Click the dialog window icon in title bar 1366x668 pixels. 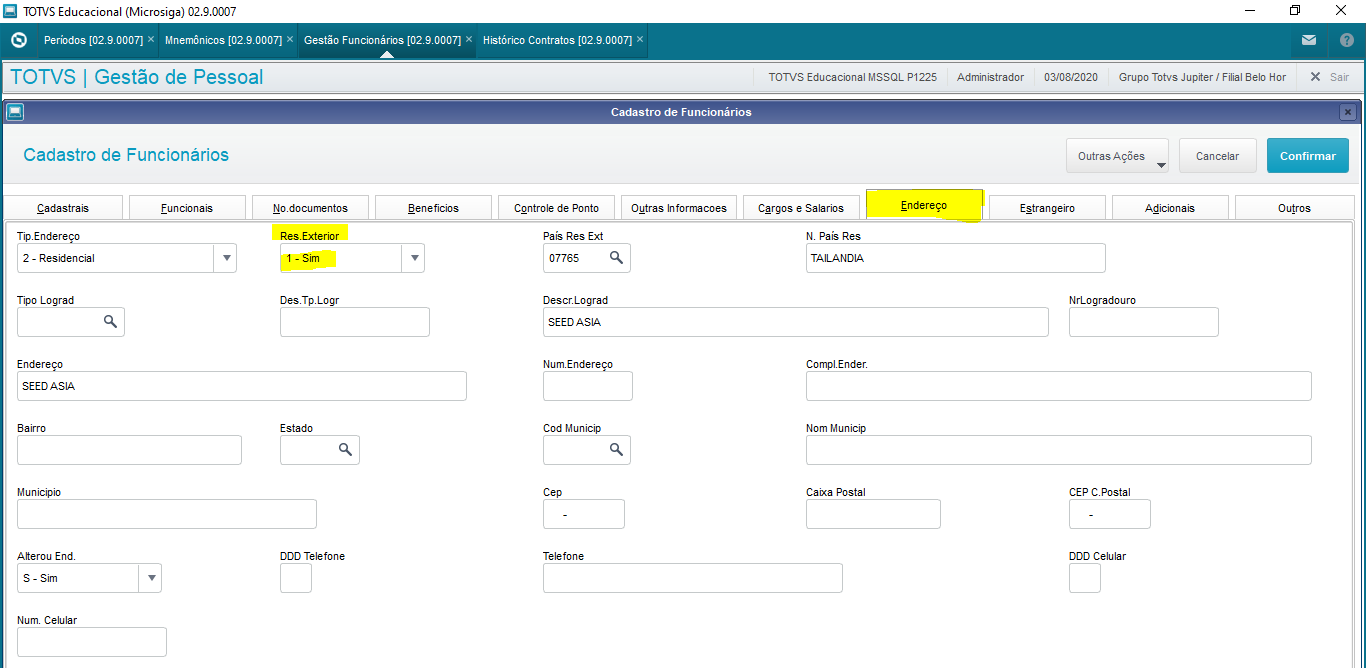coord(13,112)
